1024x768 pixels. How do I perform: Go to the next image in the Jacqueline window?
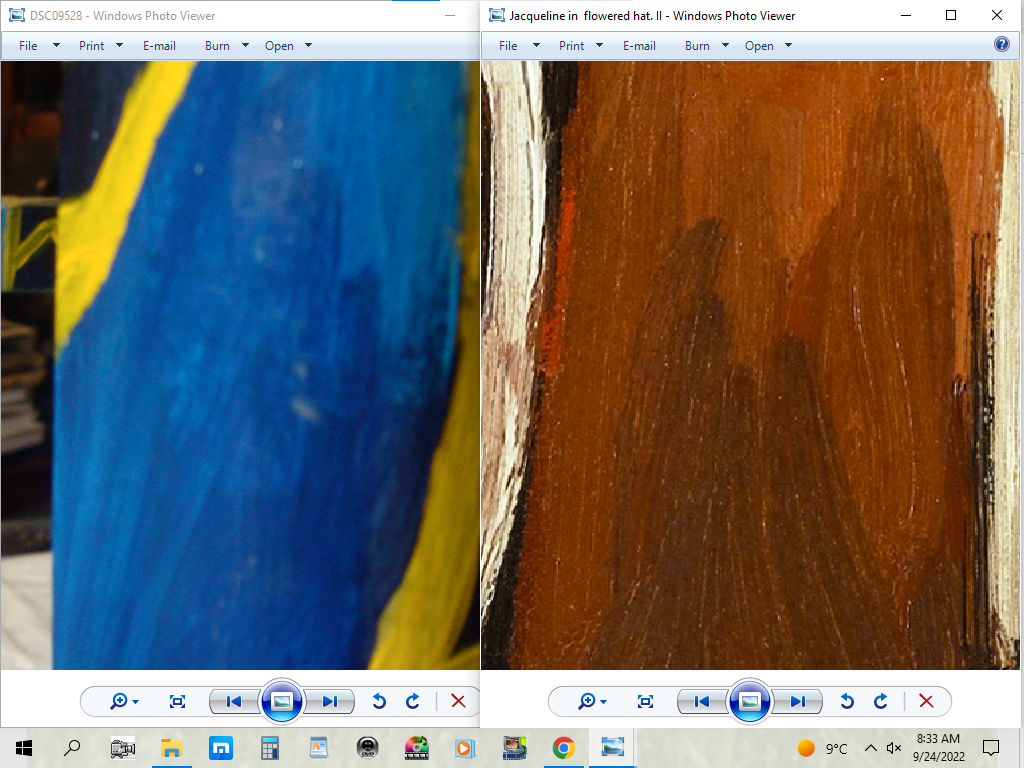point(797,701)
